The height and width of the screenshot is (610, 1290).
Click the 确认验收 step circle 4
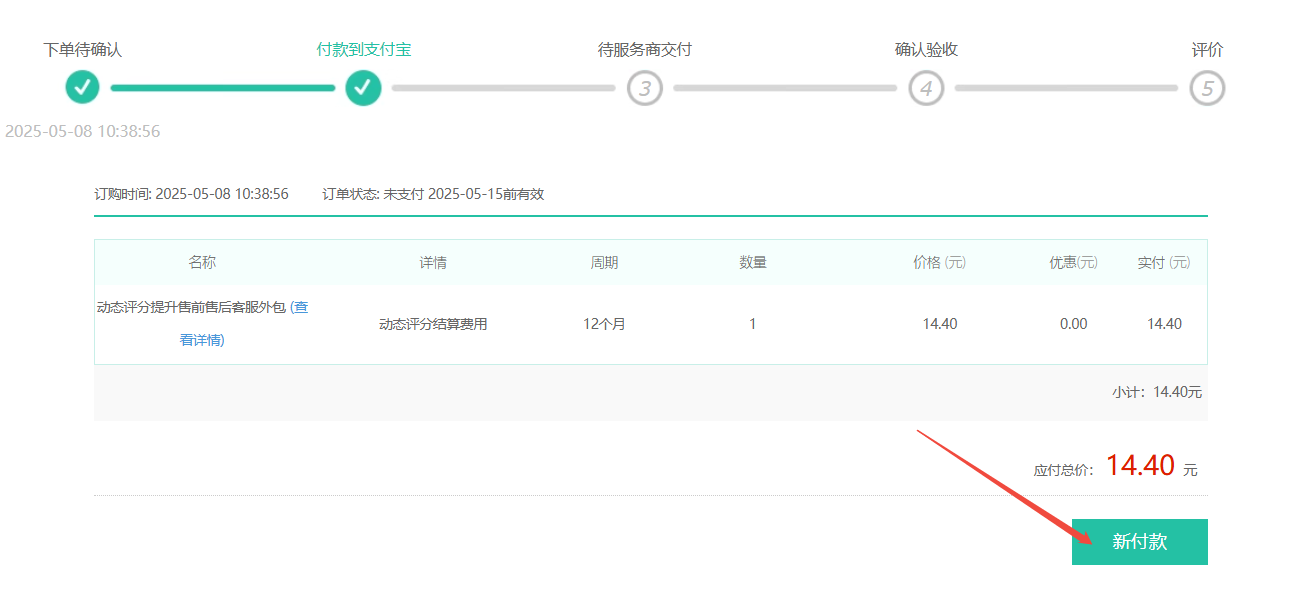[x=926, y=88]
